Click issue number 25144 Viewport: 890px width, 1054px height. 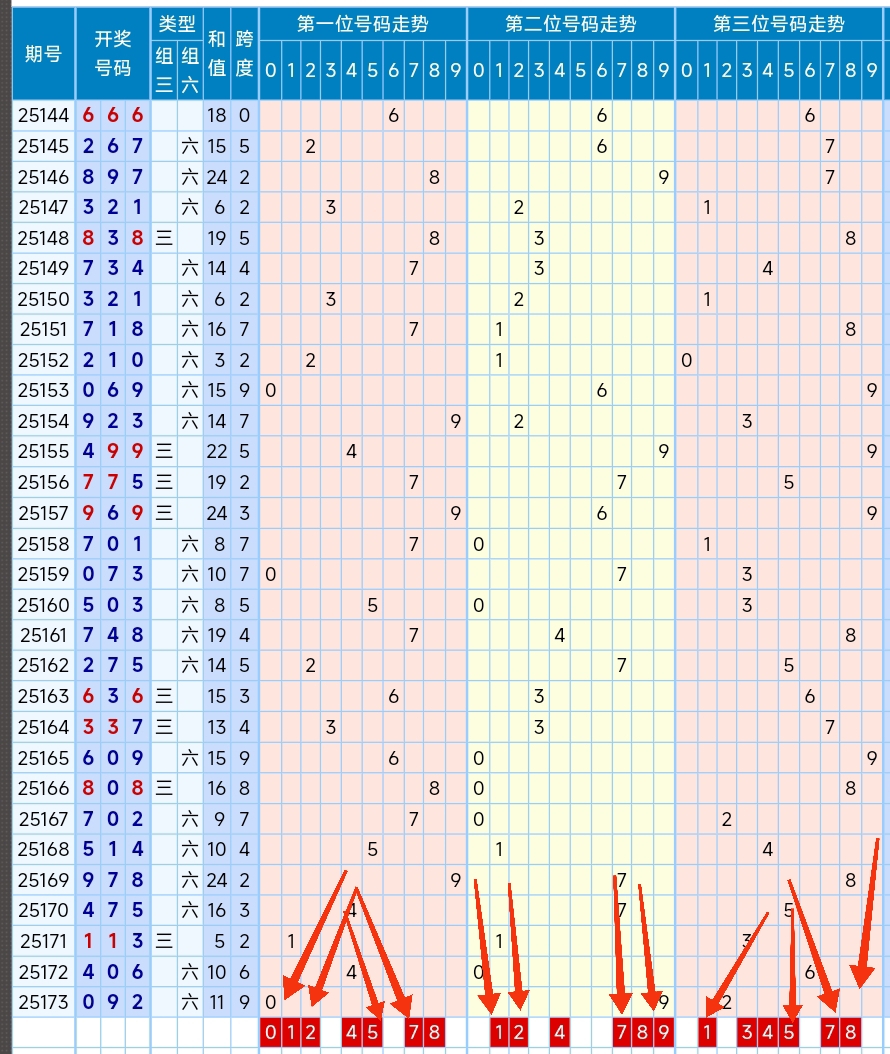point(44,116)
